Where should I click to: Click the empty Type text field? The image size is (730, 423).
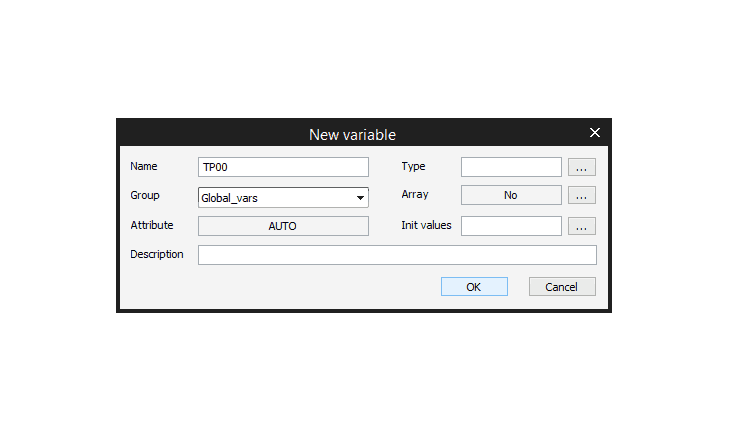pos(511,167)
